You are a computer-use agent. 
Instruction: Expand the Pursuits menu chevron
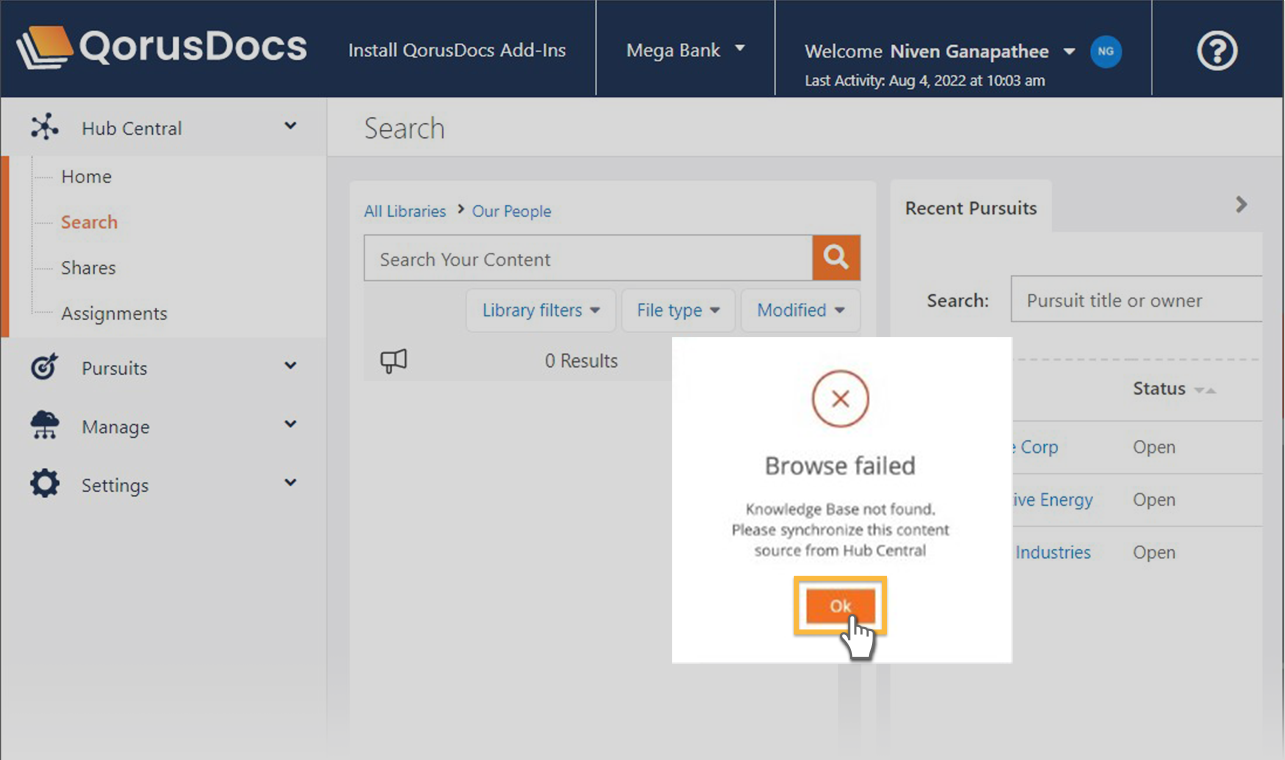290,366
